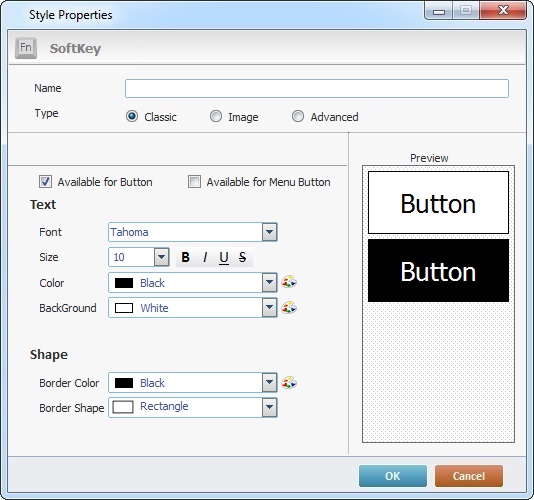Click the black text Color swatch

(x=124, y=283)
